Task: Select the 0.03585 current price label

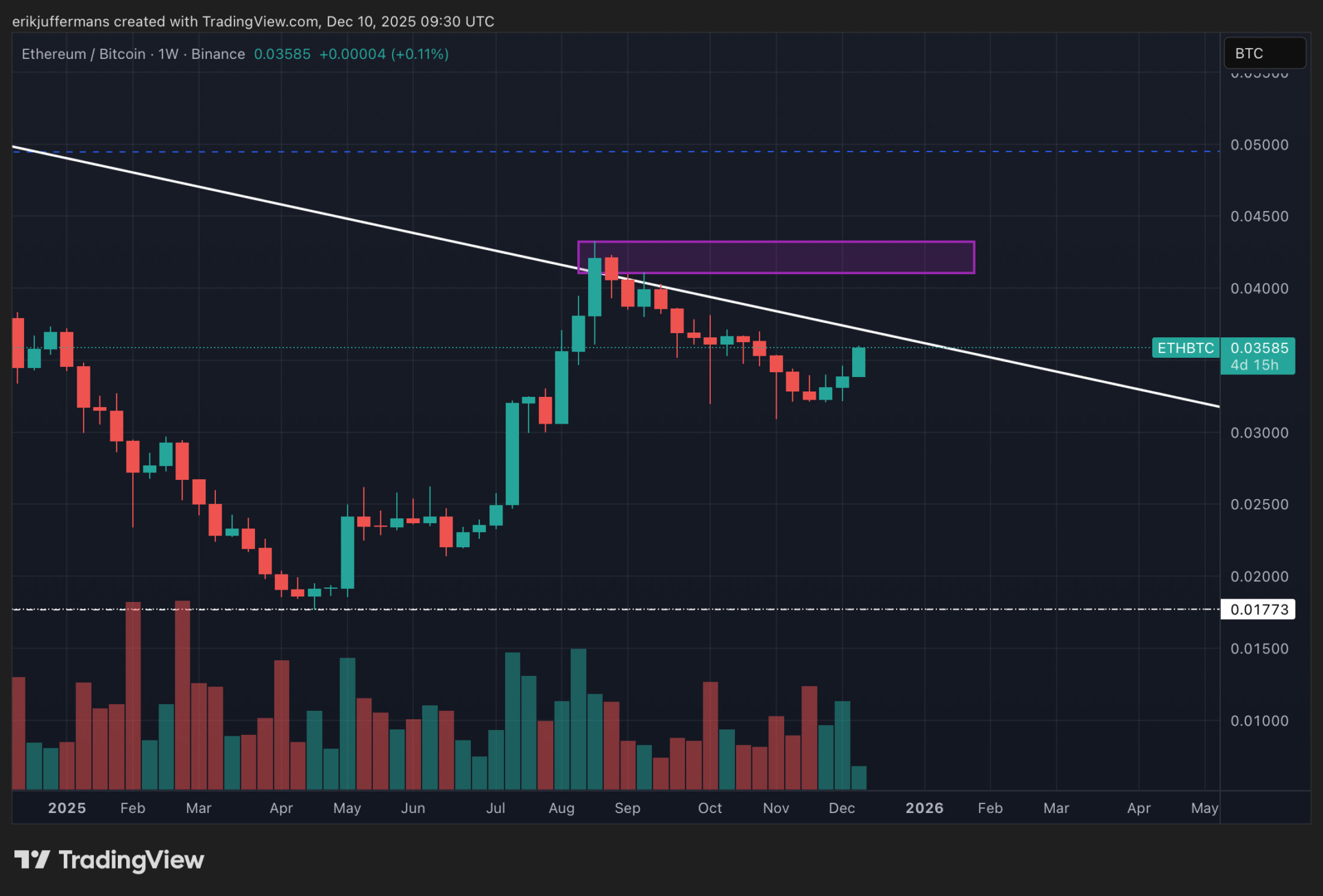Action: 1259,348
